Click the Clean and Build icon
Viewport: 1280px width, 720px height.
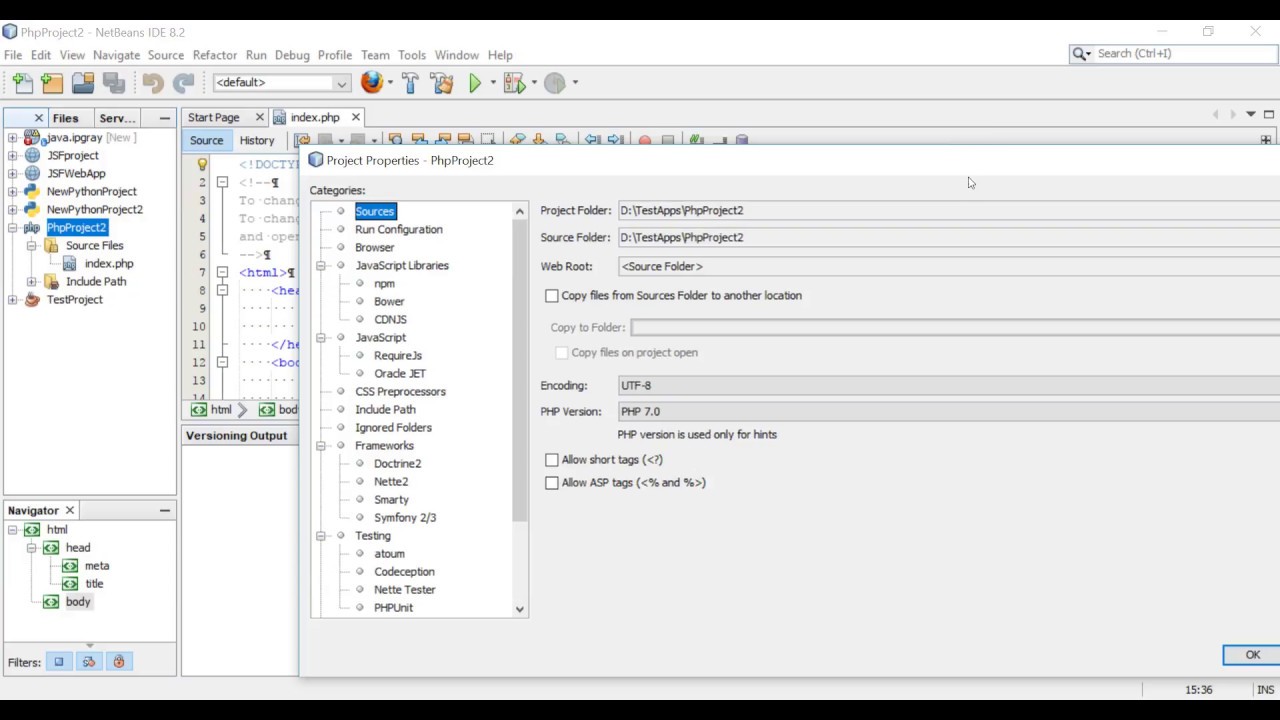(x=442, y=83)
